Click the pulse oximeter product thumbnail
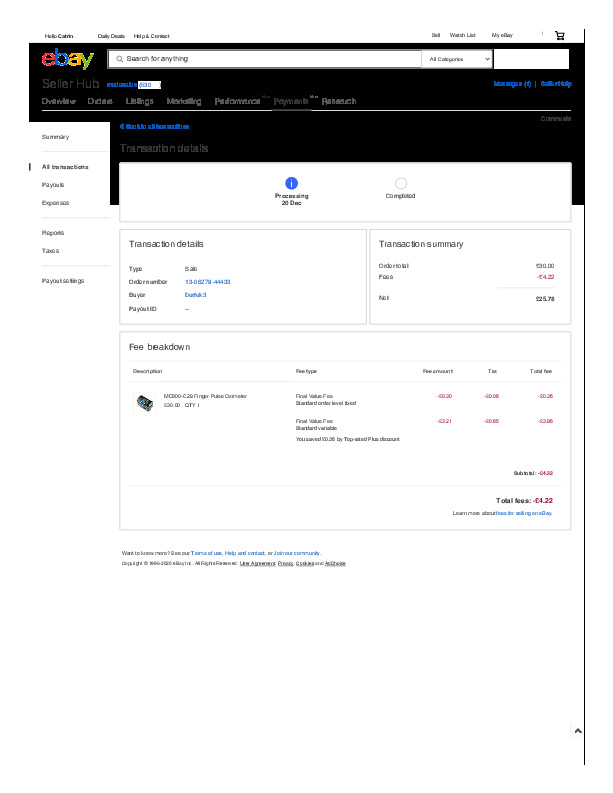613x793 pixels. [x=145, y=401]
